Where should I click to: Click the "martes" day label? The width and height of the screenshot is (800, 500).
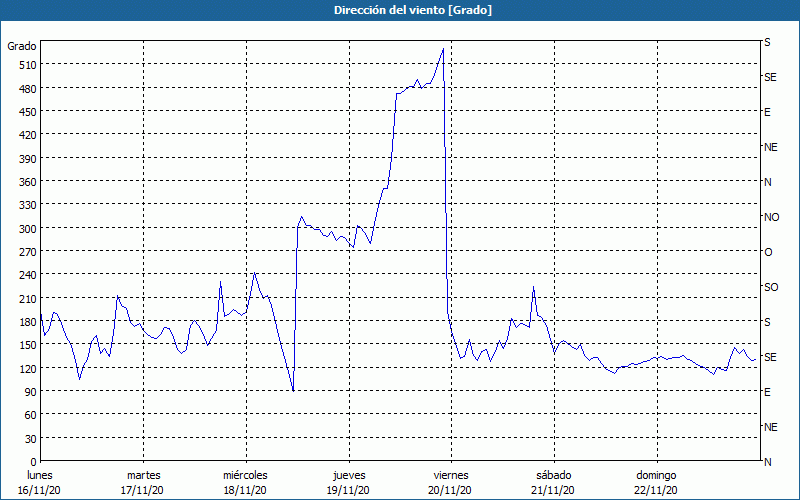click(x=143, y=476)
